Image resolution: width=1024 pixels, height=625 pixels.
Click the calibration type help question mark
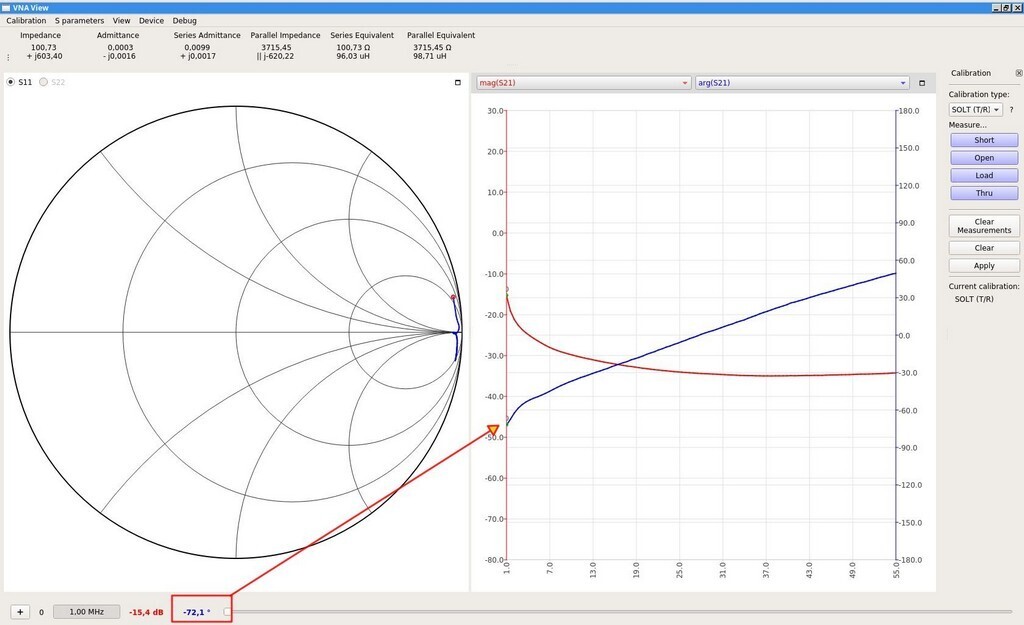point(1012,110)
